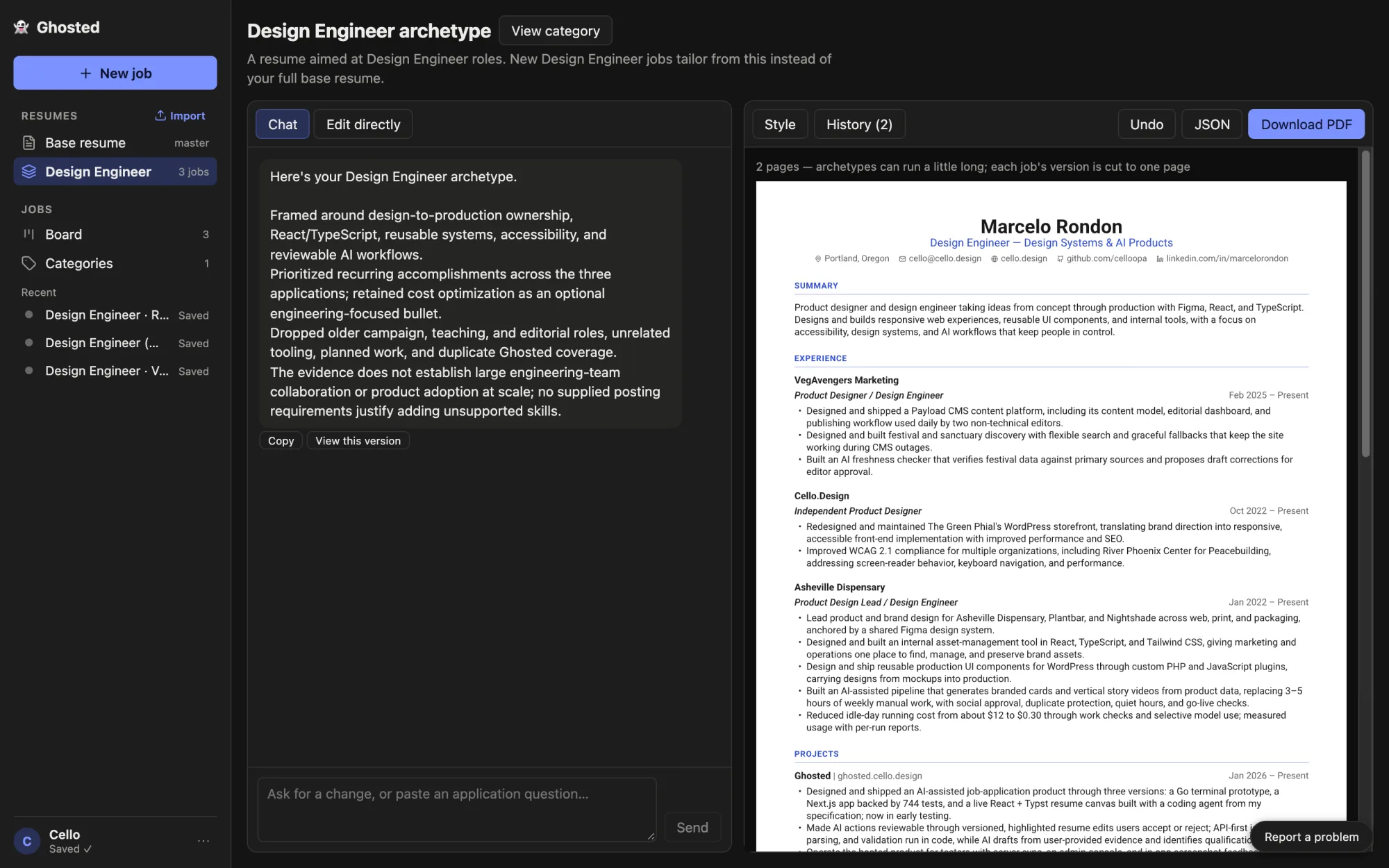Open recent job Design Engineer · V...
Viewport: 1389px width, 868px height.
point(115,371)
